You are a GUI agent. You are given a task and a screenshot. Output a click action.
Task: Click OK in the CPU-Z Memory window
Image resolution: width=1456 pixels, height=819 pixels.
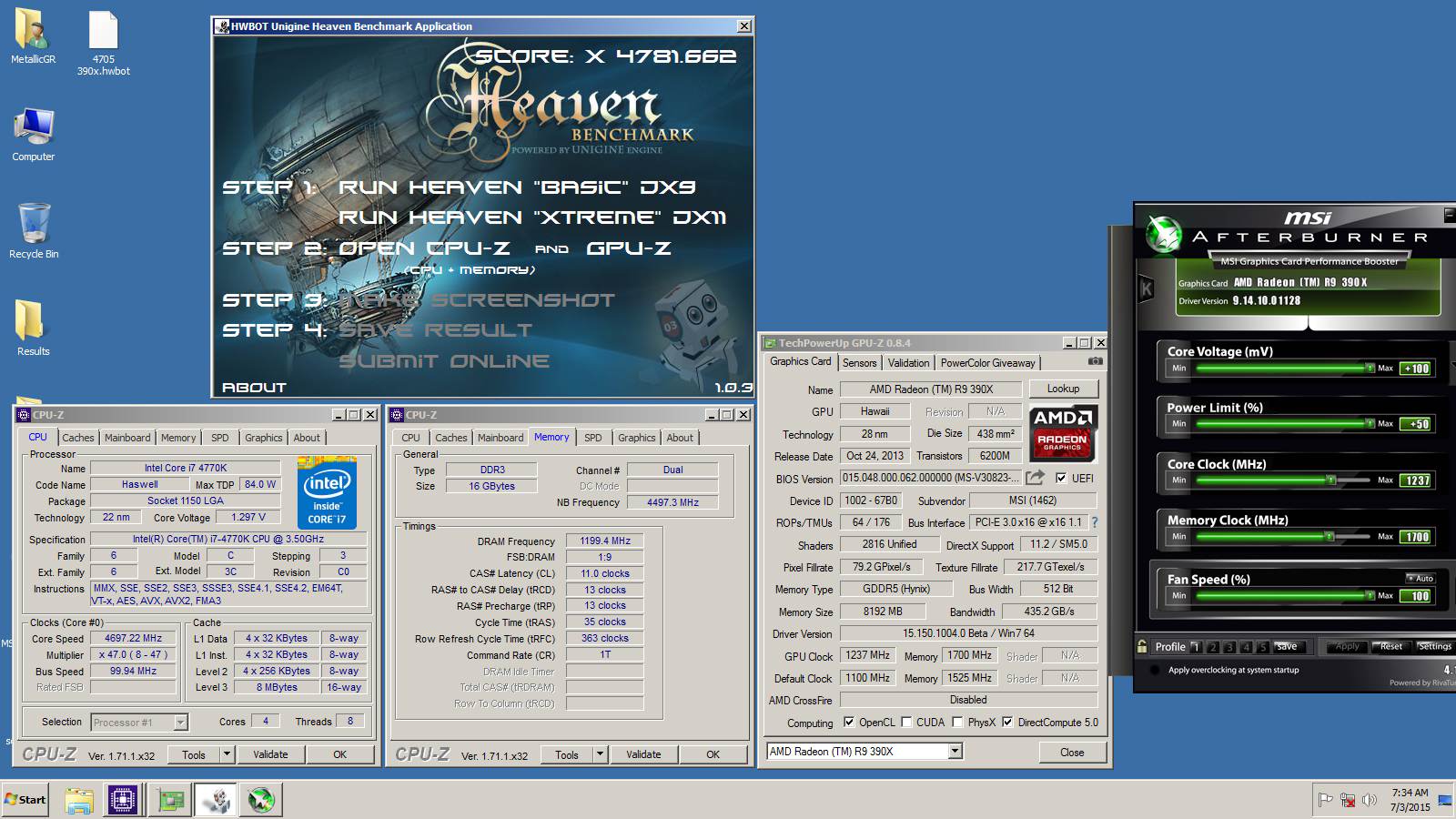(x=713, y=754)
